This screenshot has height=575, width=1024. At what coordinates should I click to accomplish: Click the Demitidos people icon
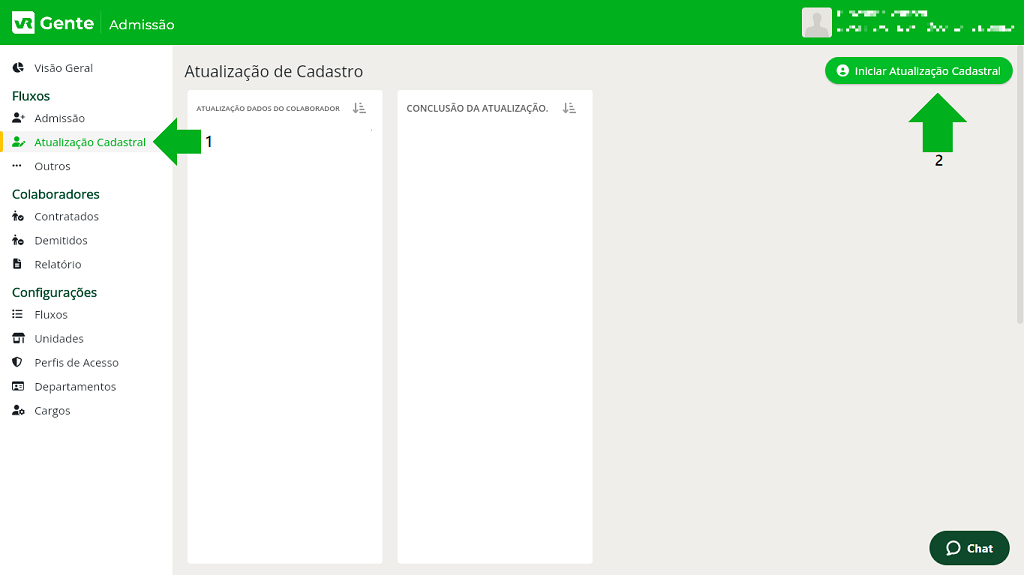click(17, 240)
